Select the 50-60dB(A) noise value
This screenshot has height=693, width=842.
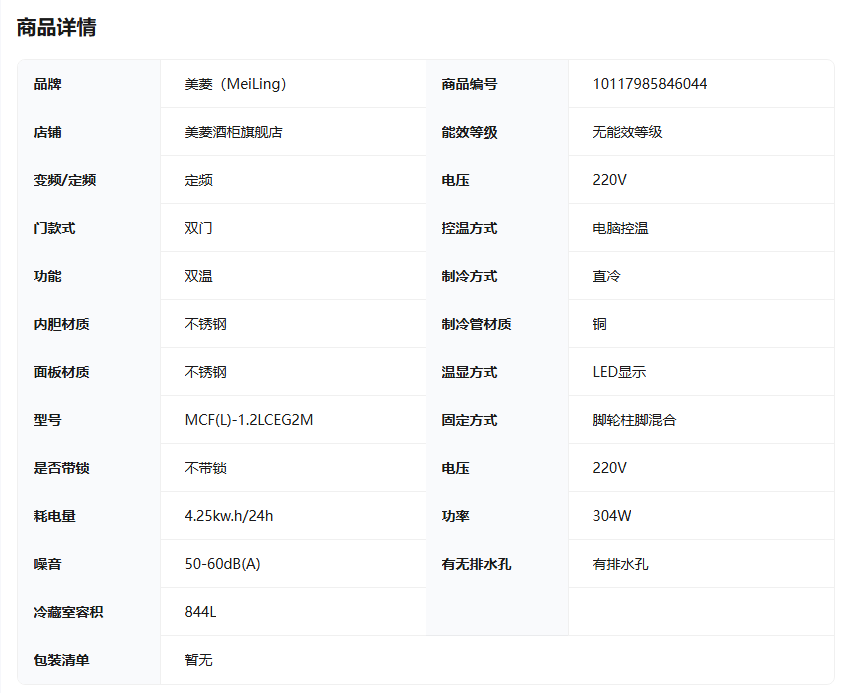pyautogui.click(x=222, y=564)
